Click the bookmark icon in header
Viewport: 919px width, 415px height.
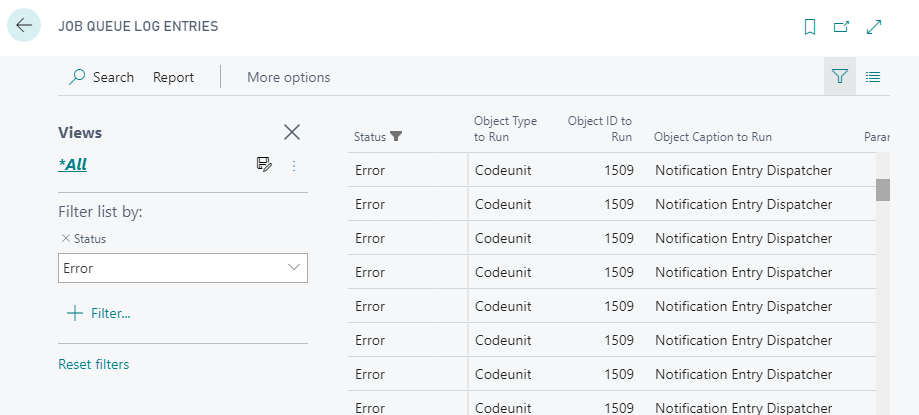coord(810,27)
